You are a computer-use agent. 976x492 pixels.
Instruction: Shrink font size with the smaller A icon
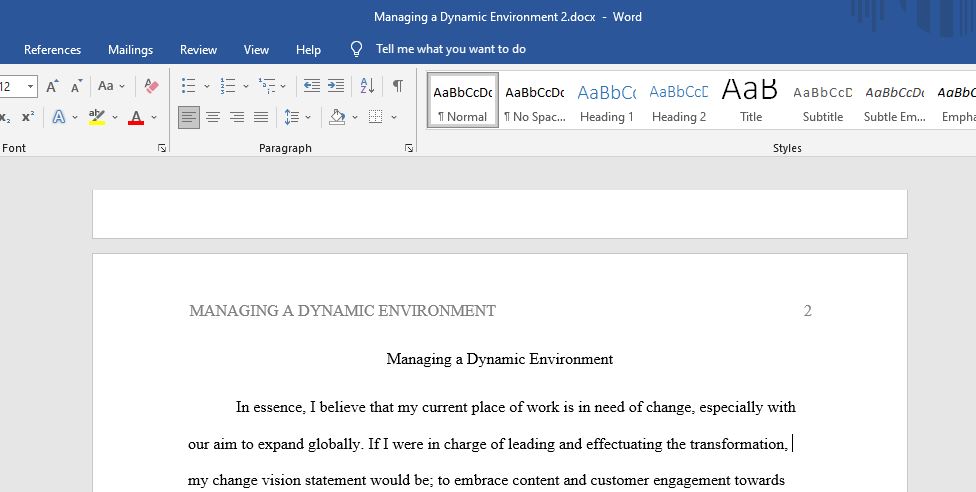pyautogui.click(x=77, y=86)
